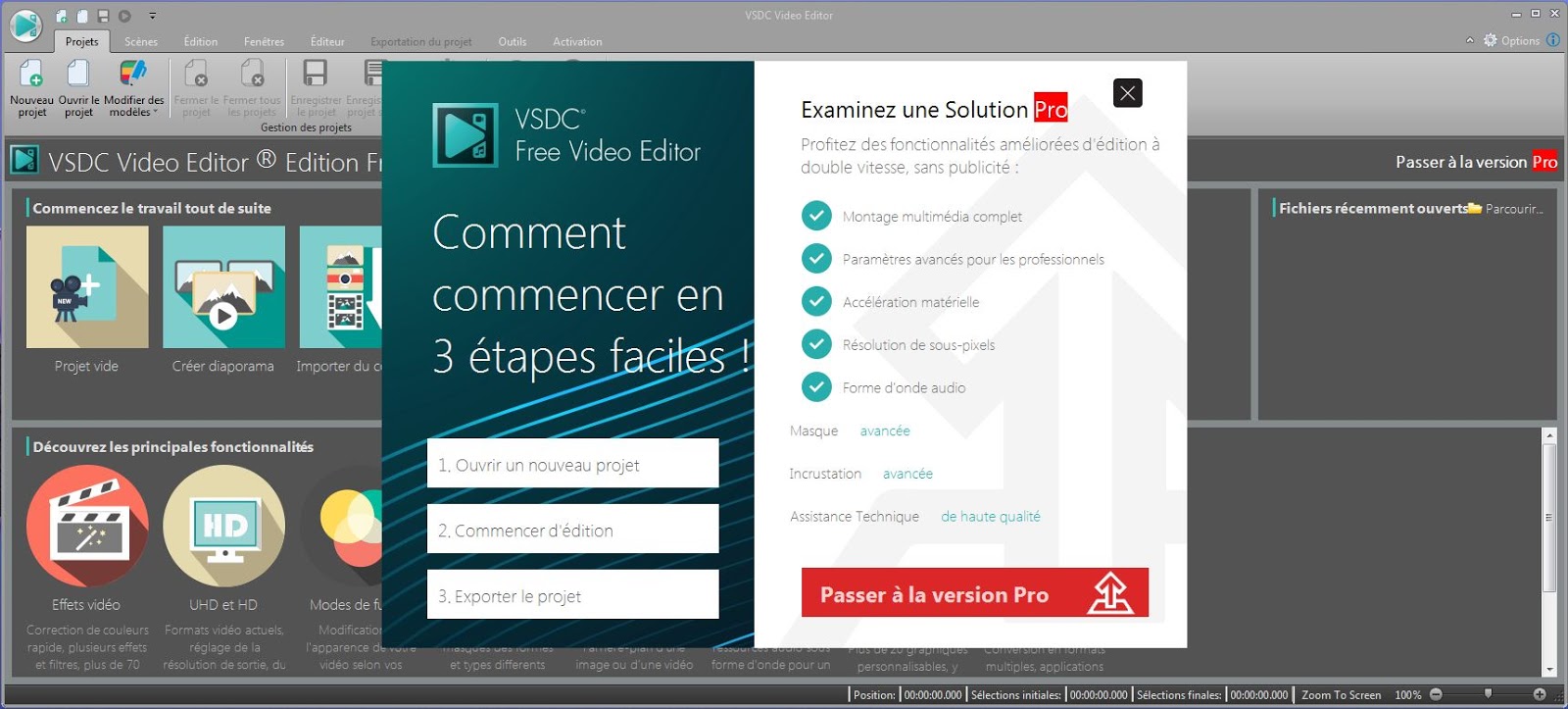1568x709 pixels.
Task: Open the Éditeur ribbon tab
Action: [327, 41]
